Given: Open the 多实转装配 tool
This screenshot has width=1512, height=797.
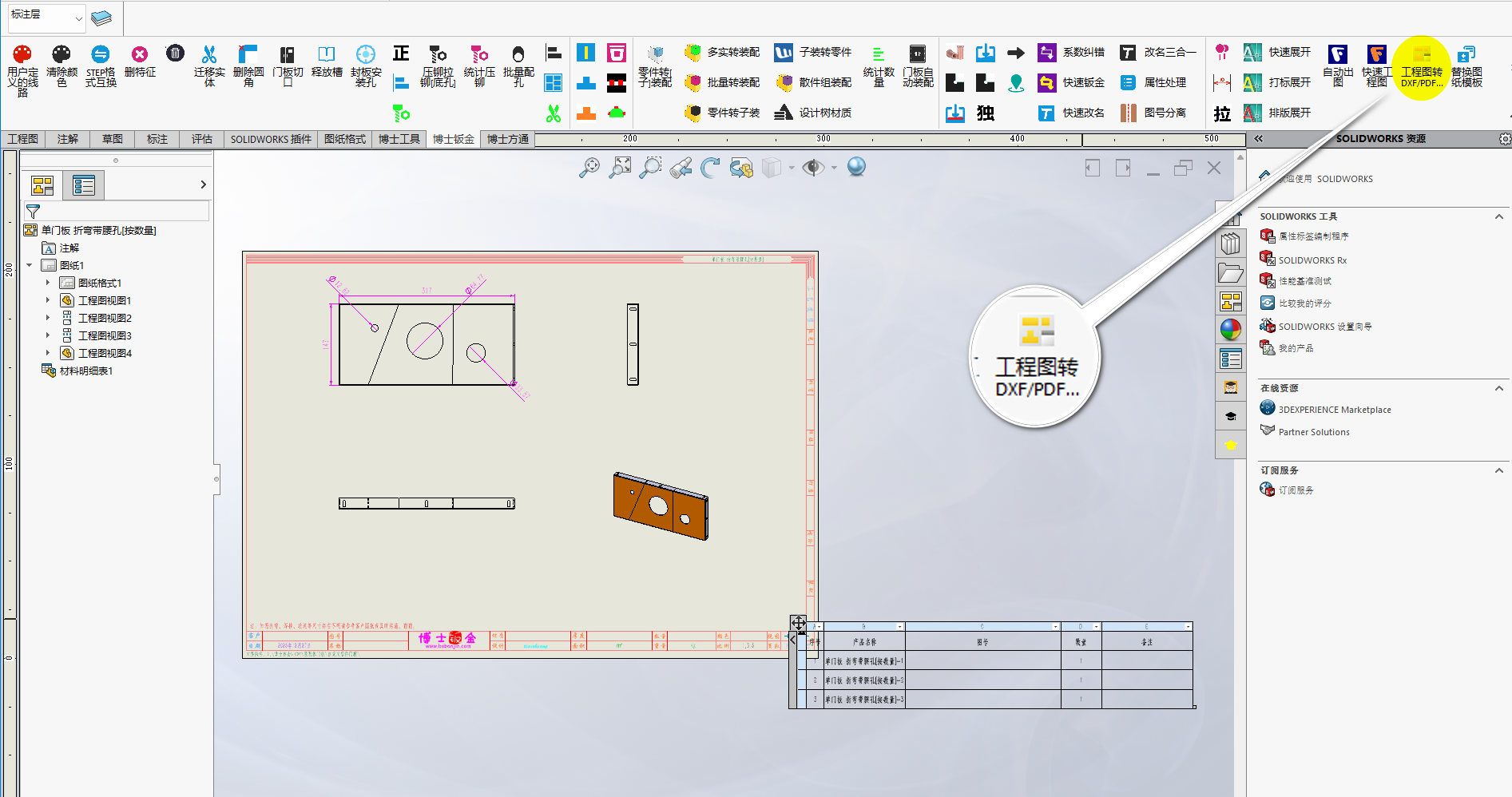Looking at the screenshot, I should tap(723, 53).
